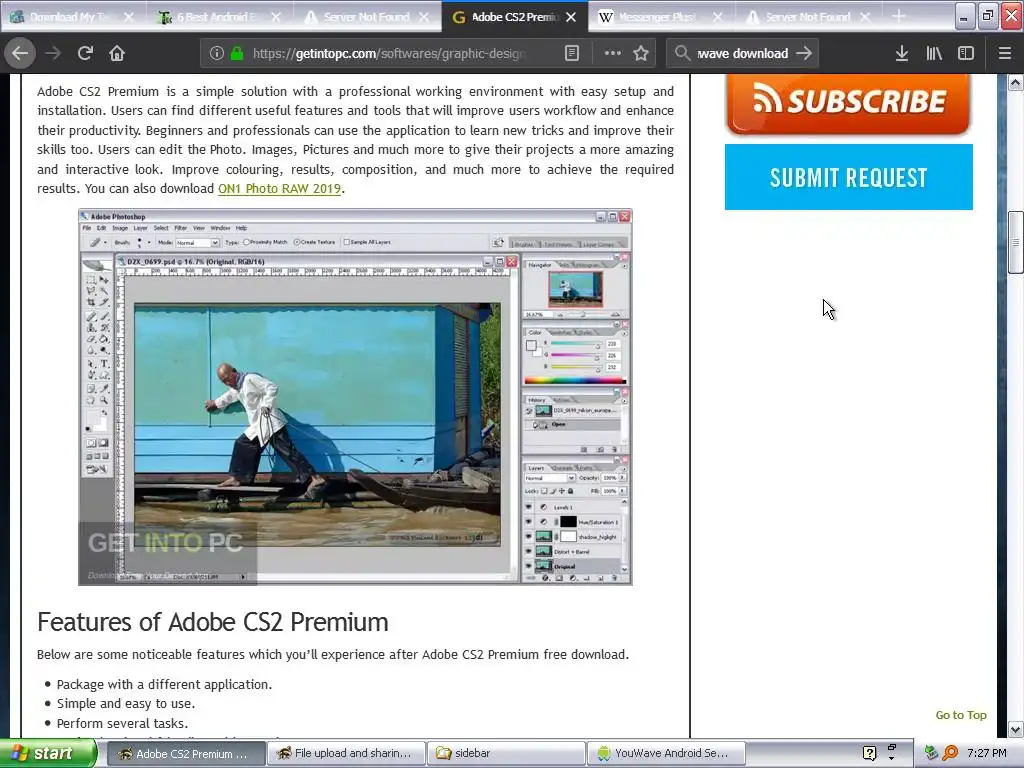
Task: Click the bullet Simple and easy to use
Action: click(x=125, y=703)
